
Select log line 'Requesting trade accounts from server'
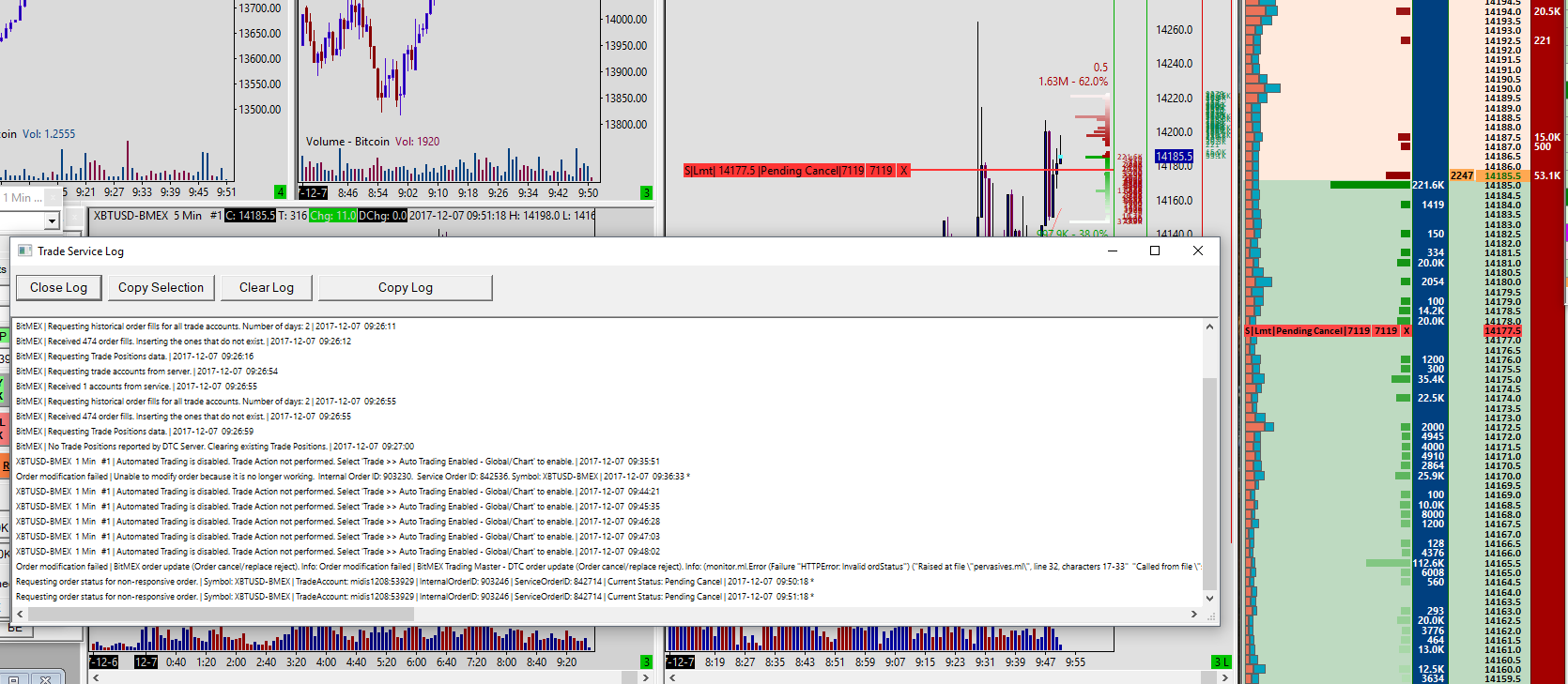(147, 372)
